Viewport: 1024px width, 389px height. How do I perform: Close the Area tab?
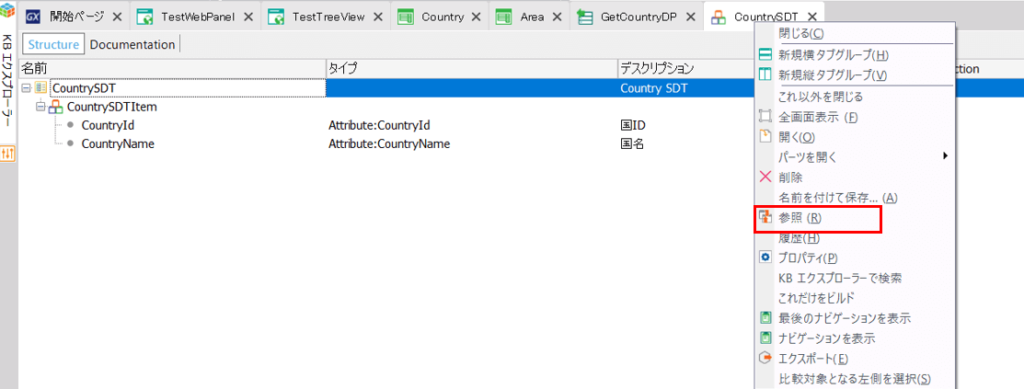click(x=556, y=17)
